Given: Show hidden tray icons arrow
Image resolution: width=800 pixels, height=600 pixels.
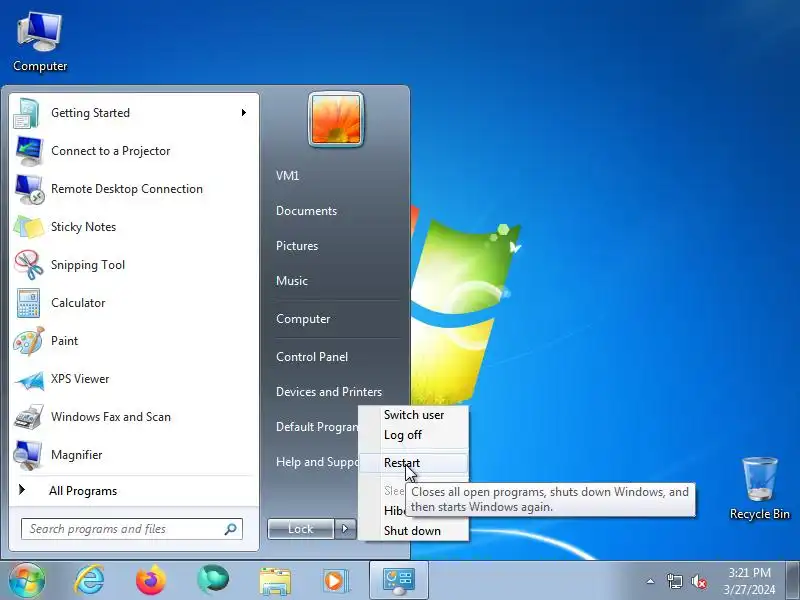Looking at the screenshot, I should (651, 581).
